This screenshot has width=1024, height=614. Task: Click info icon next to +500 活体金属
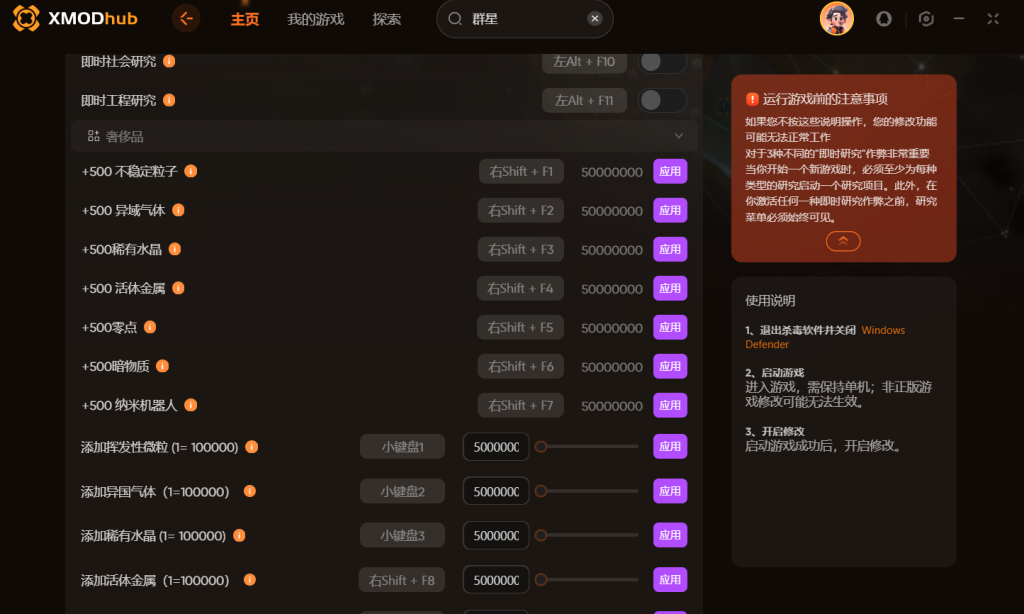click(178, 288)
